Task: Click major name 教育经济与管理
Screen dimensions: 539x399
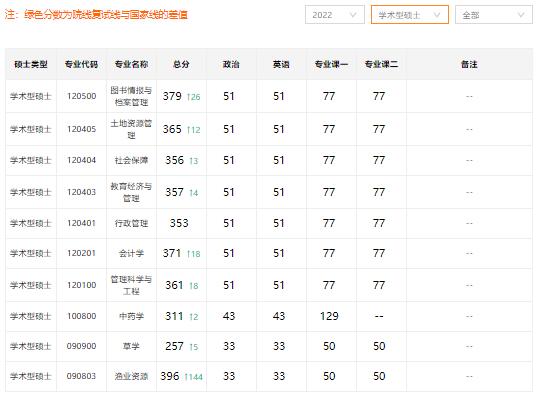Action: click(x=131, y=192)
